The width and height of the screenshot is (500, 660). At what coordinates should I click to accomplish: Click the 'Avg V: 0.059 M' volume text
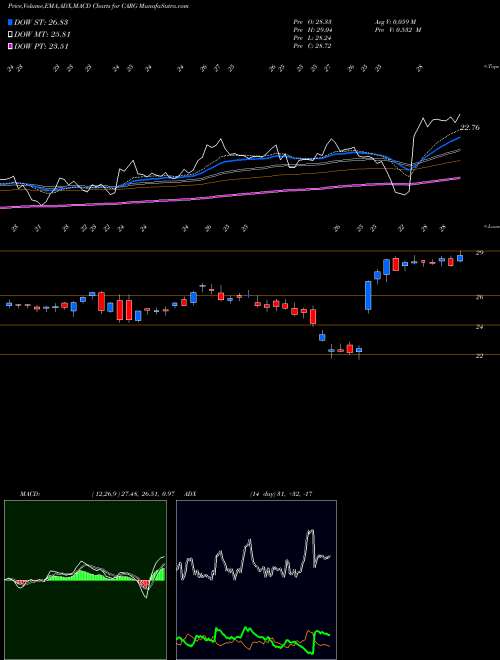pos(394,22)
